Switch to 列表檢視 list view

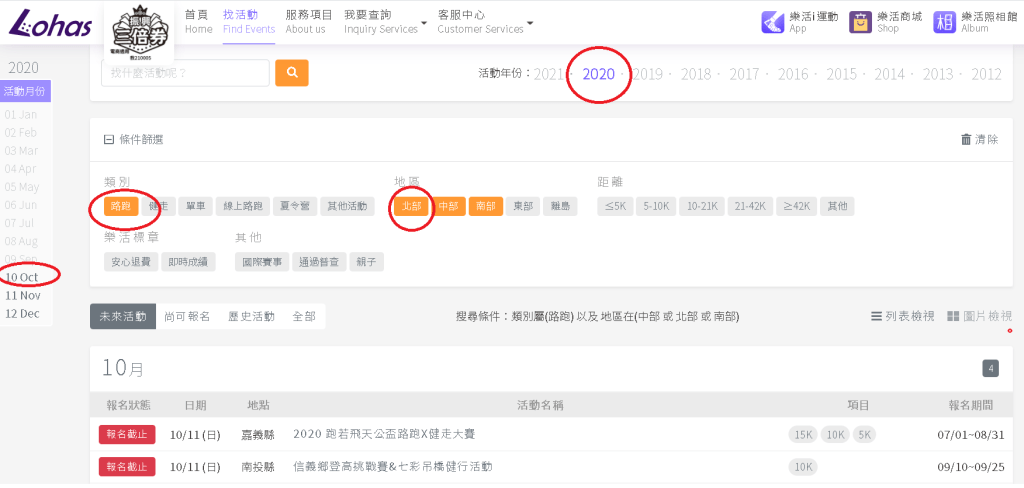pyautogui.click(x=903, y=316)
